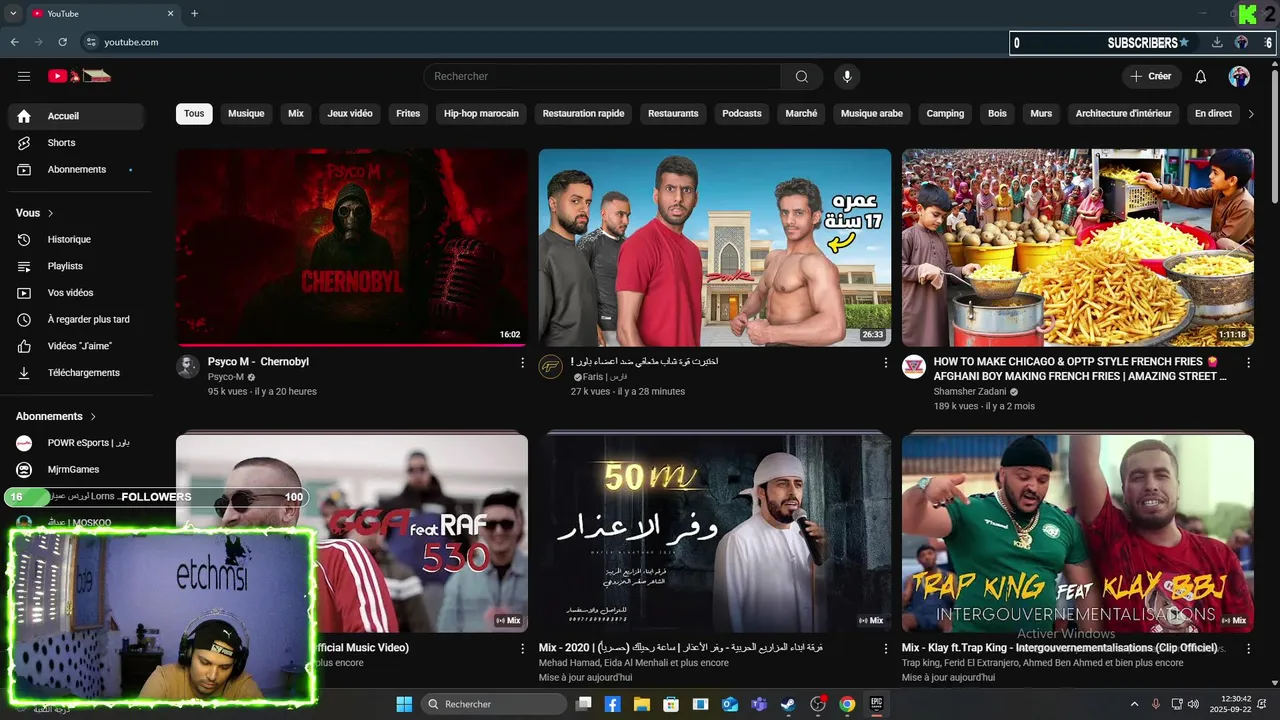Open Windows Start menu
The height and width of the screenshot is (720, 1280).
pyautogui.click(x=404, y=704)
